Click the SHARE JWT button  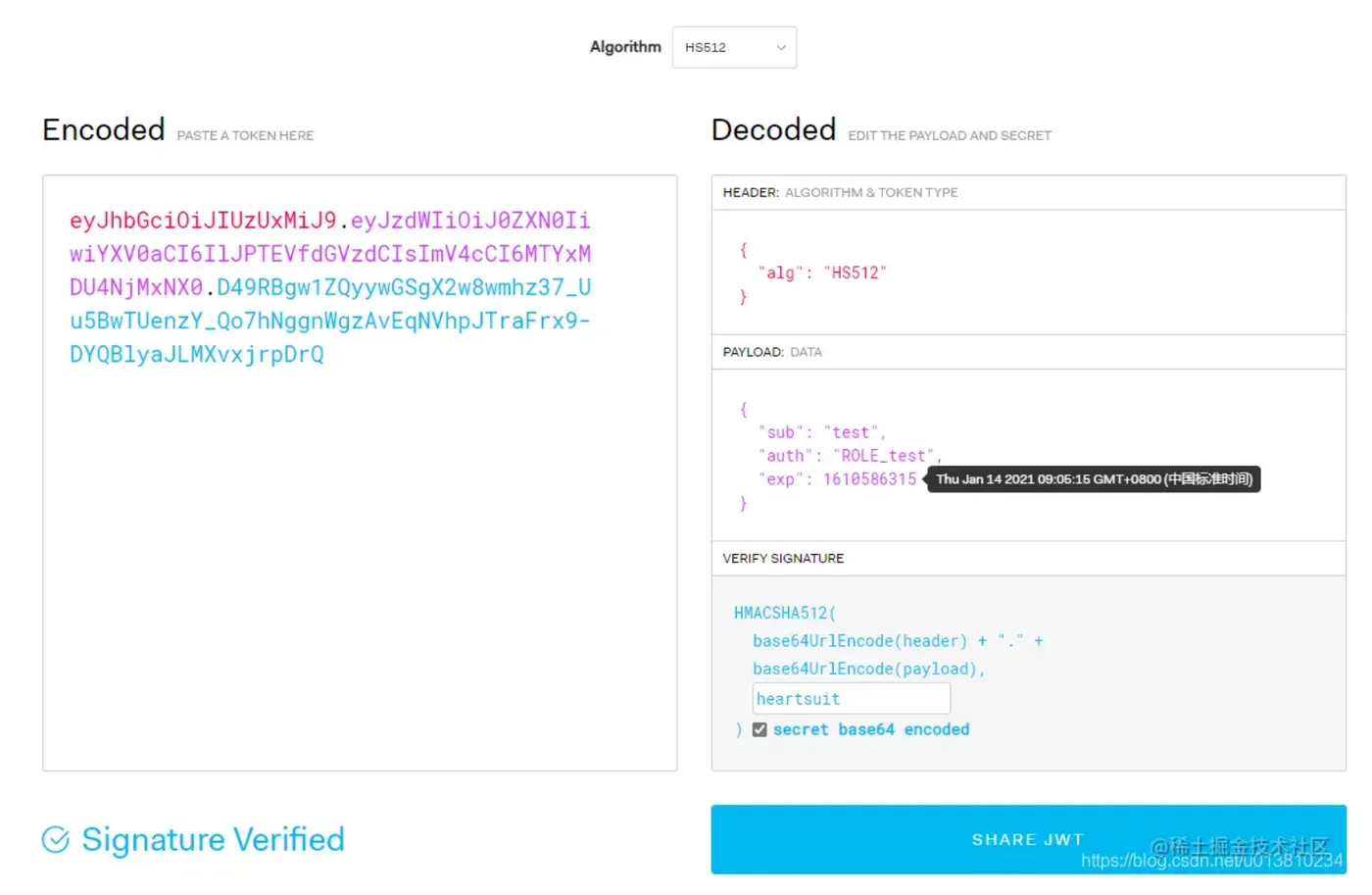[x=1028, y=839]
